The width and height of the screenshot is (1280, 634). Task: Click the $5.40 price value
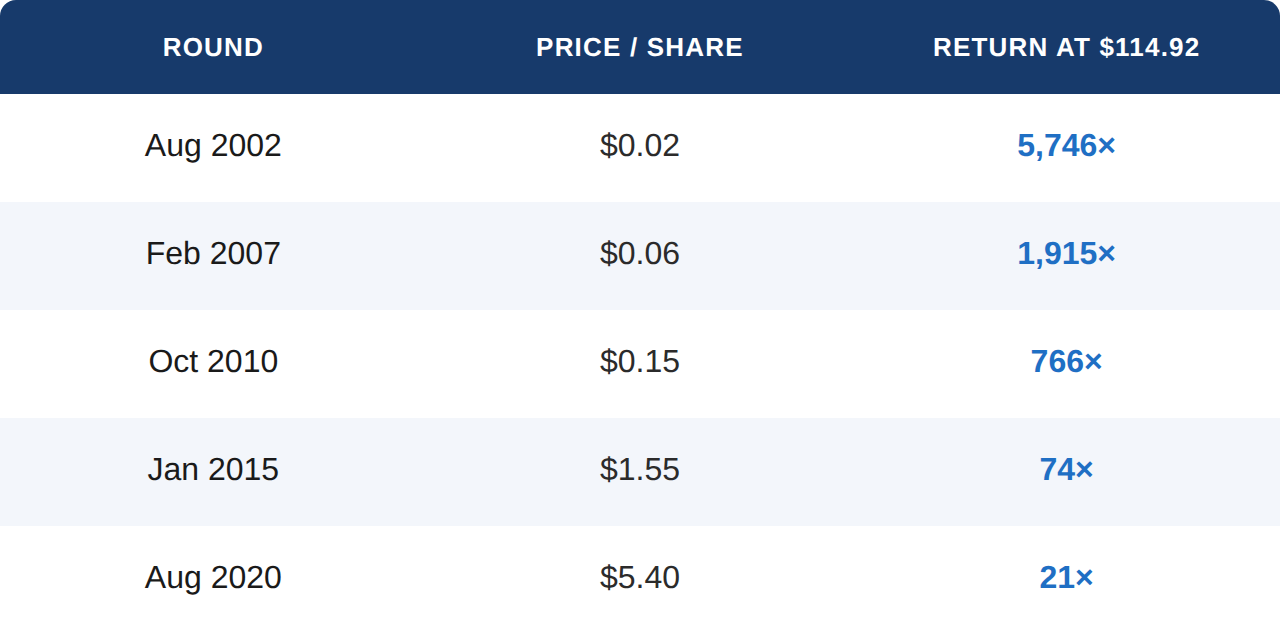[640, 578]
